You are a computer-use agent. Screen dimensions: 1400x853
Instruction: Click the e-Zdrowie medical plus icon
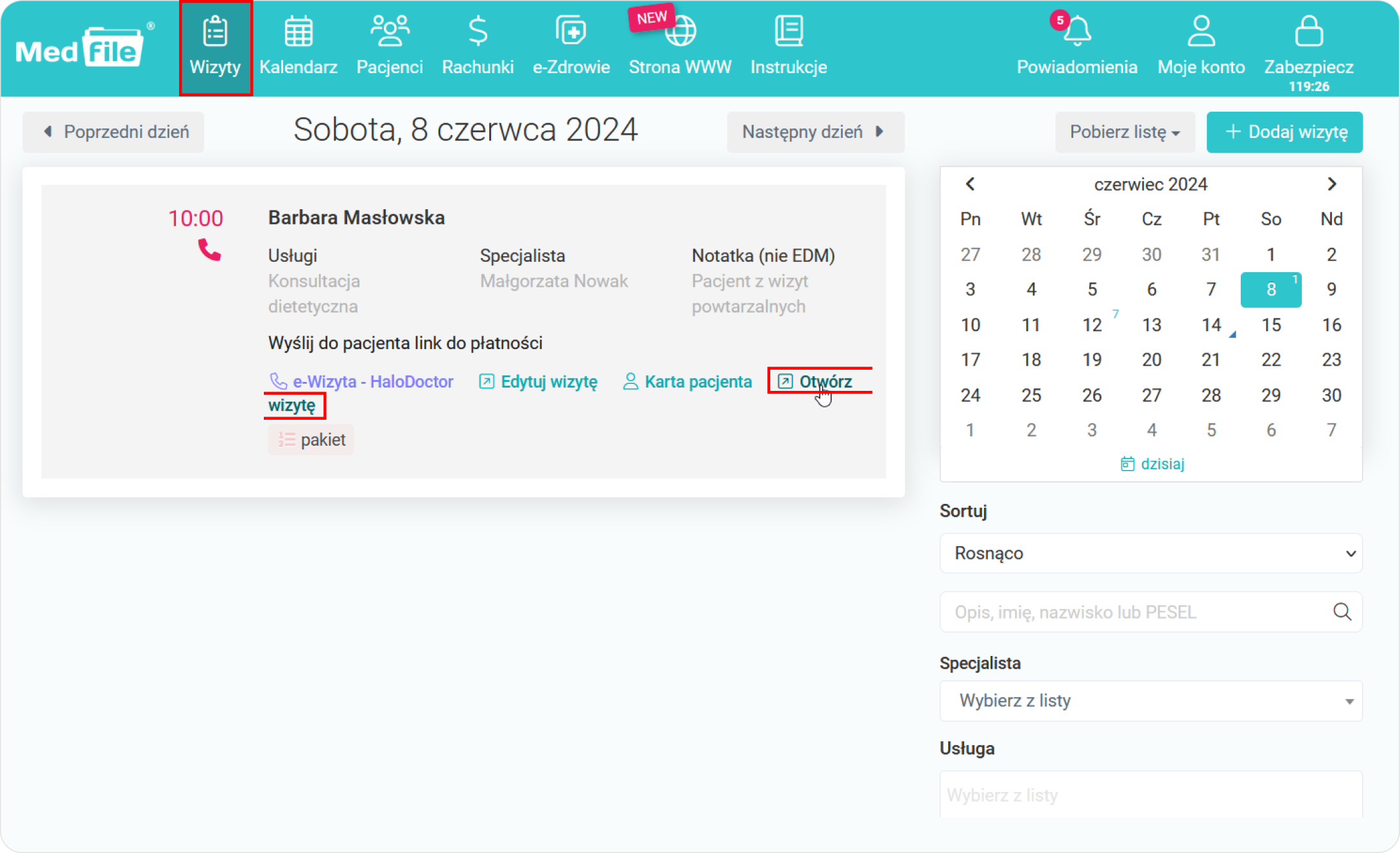[571, 31]
